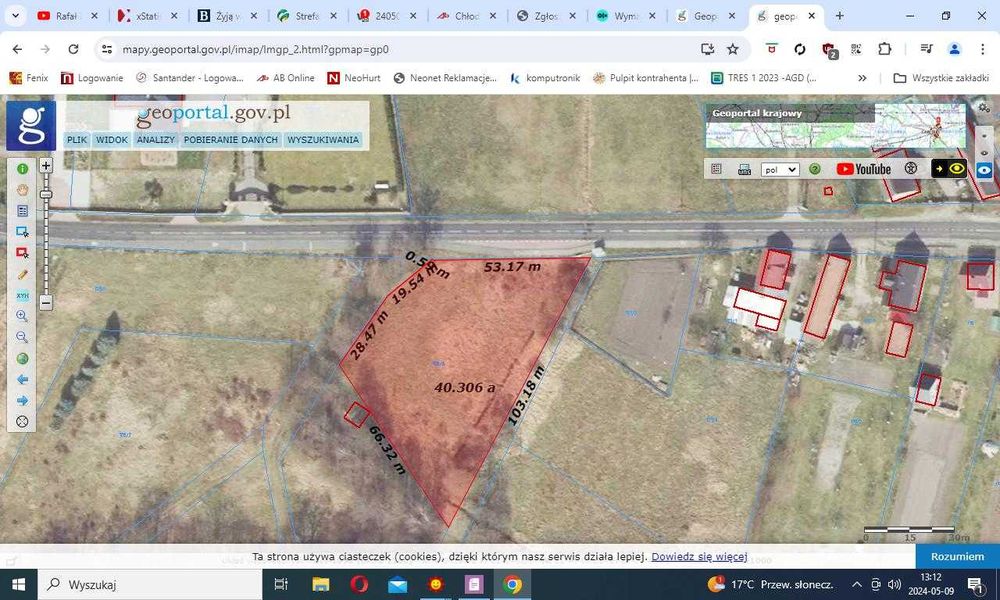Follow the 'Dowiedz się więcej' link
The width and height of the screenshot is (1000, 600).
pyautogui.click(x=699, y=557)
